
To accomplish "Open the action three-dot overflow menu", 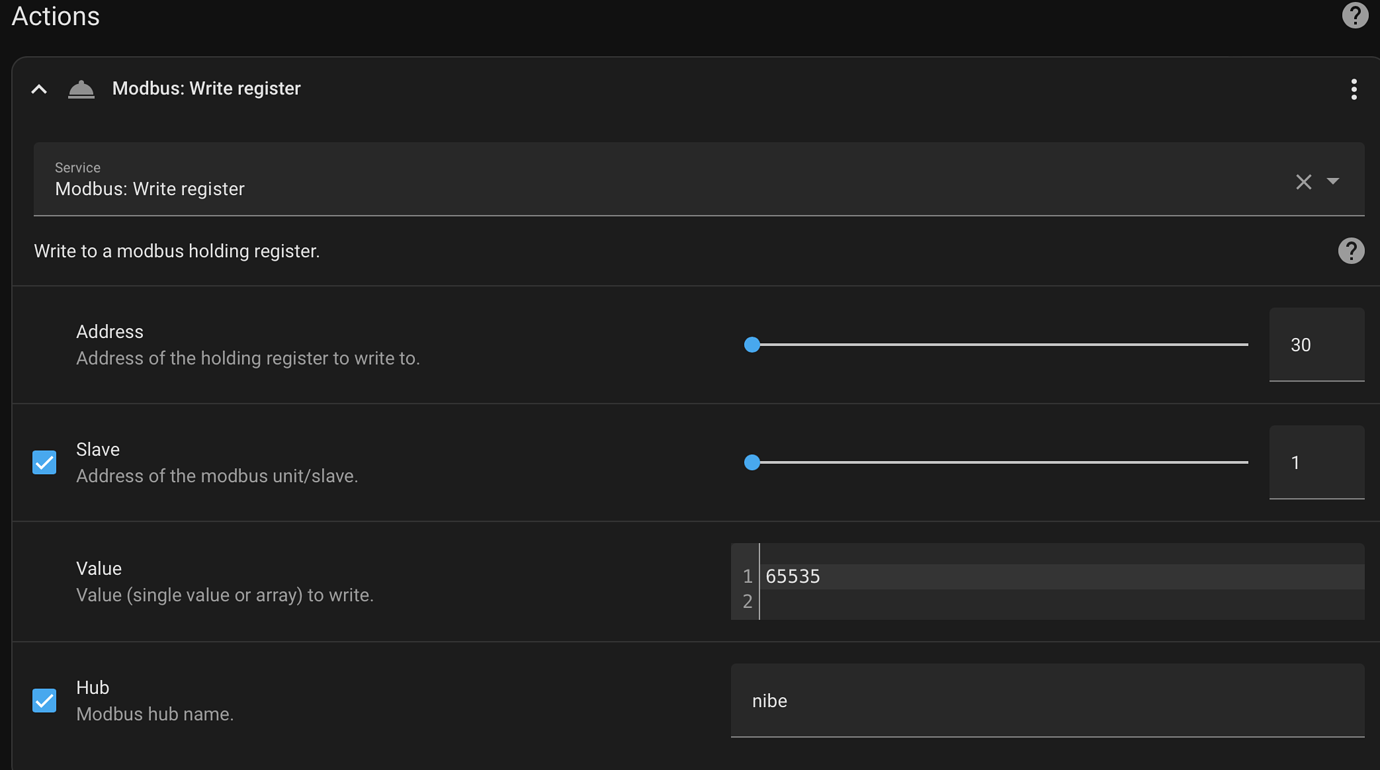I will (1353, 89).
